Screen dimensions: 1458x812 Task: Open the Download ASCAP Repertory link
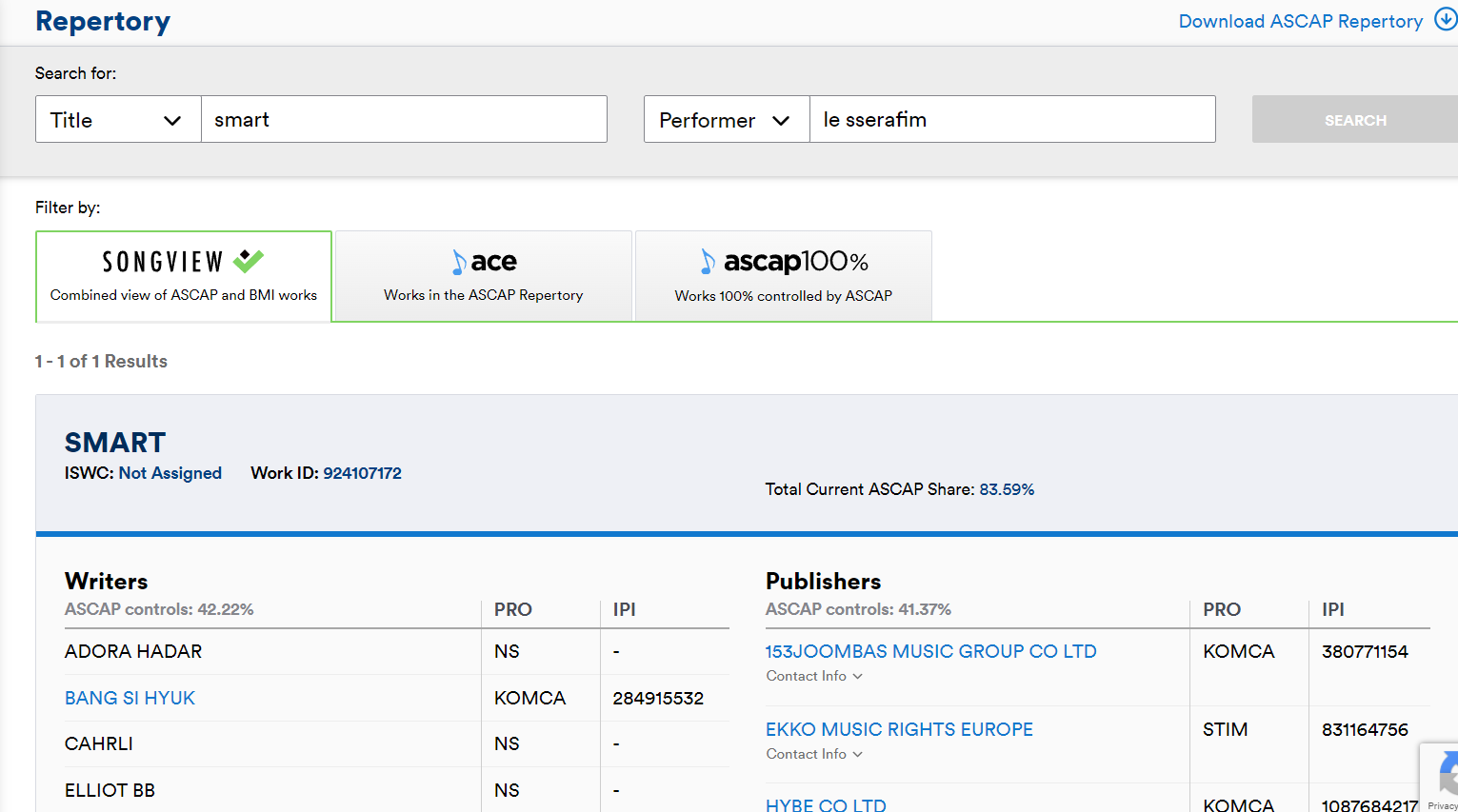point(1300,21)
